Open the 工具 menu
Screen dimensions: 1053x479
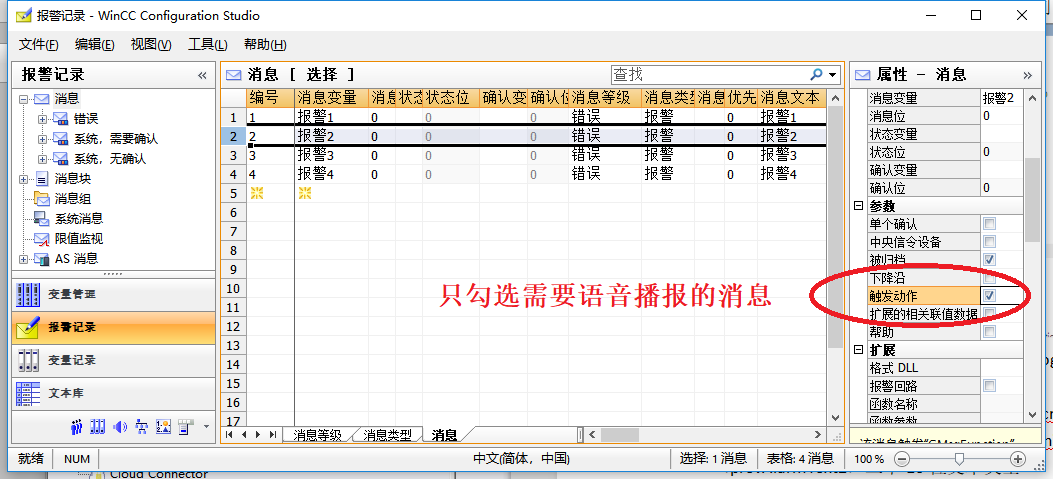click(x=208, y=45)
